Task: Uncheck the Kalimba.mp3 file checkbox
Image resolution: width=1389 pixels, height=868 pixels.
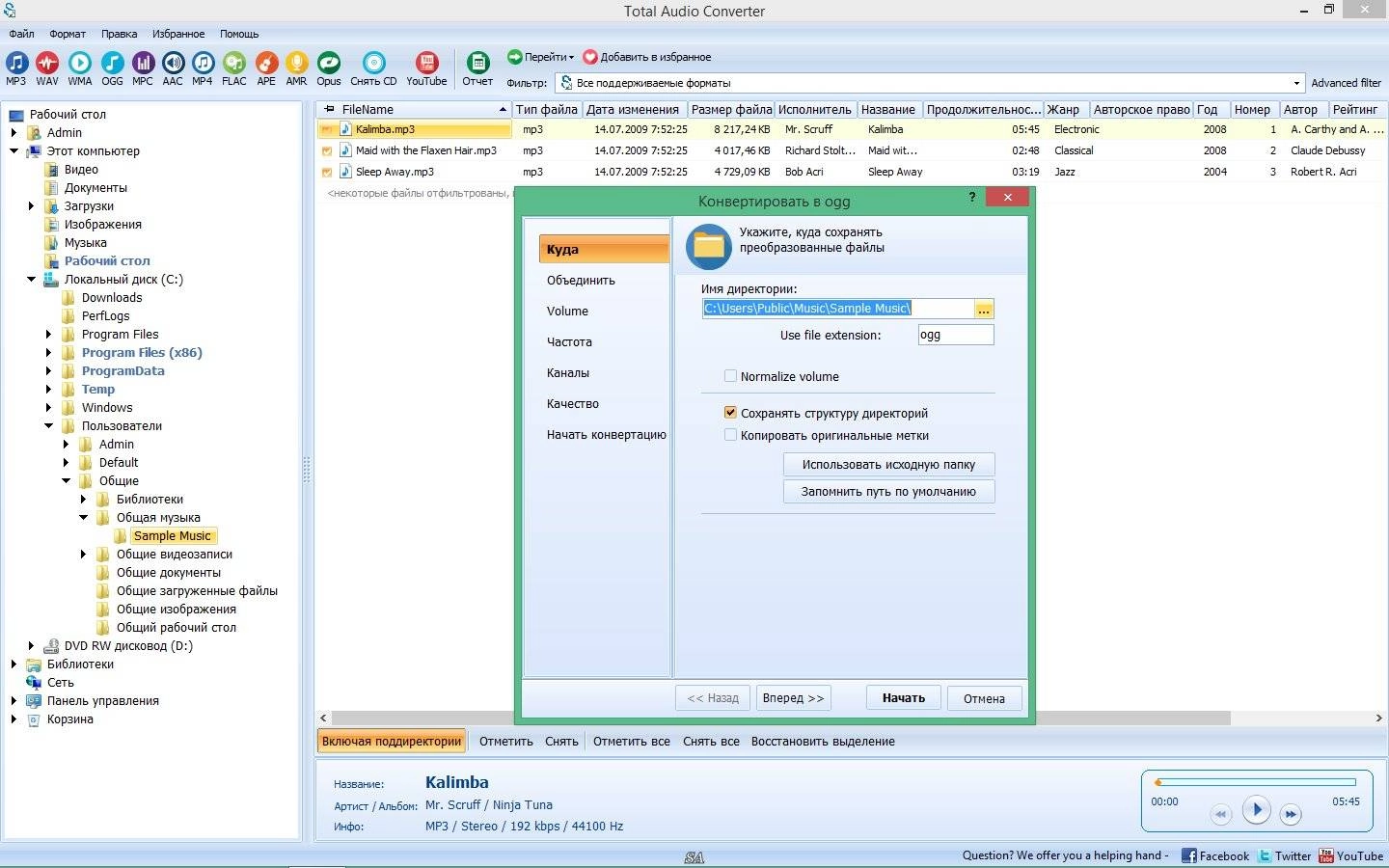Action: tap(327, 129)
